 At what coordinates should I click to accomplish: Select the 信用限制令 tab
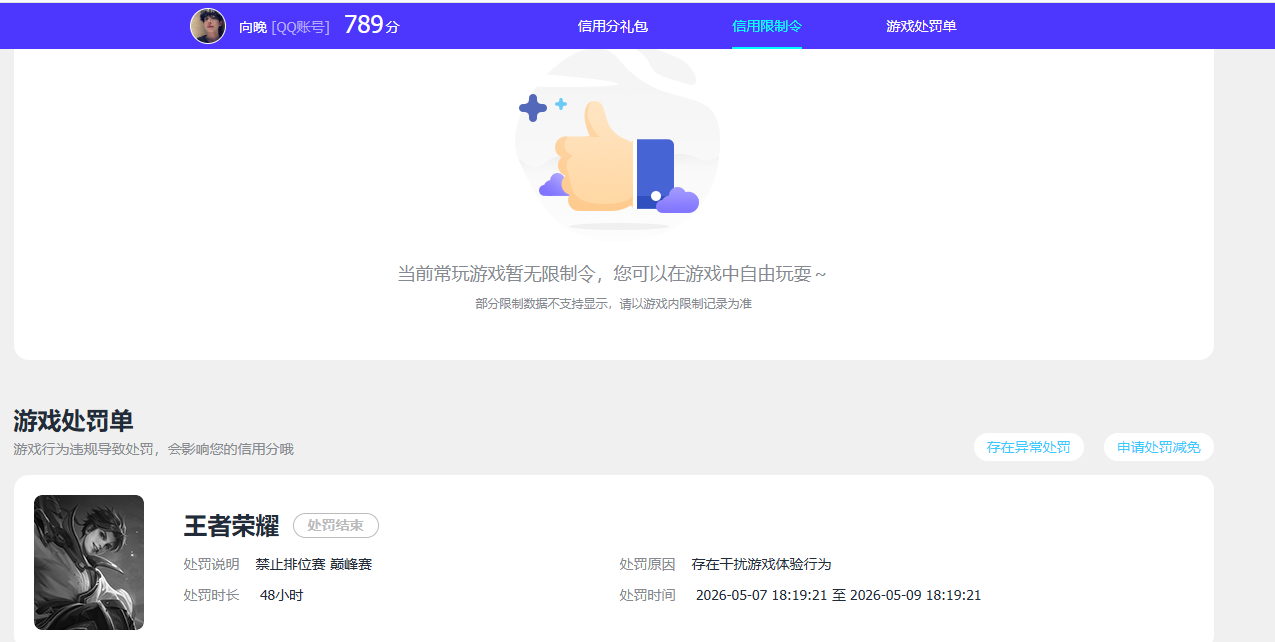pos(767,26)
